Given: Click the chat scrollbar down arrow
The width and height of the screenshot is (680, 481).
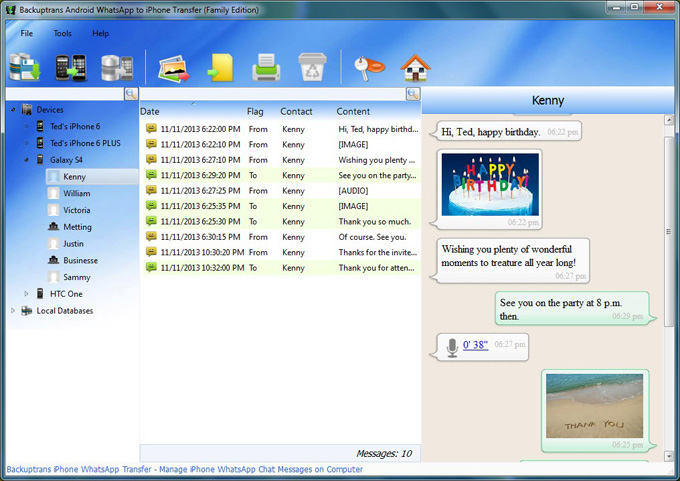Looking at the screenshot, I should tap(669, 456).
